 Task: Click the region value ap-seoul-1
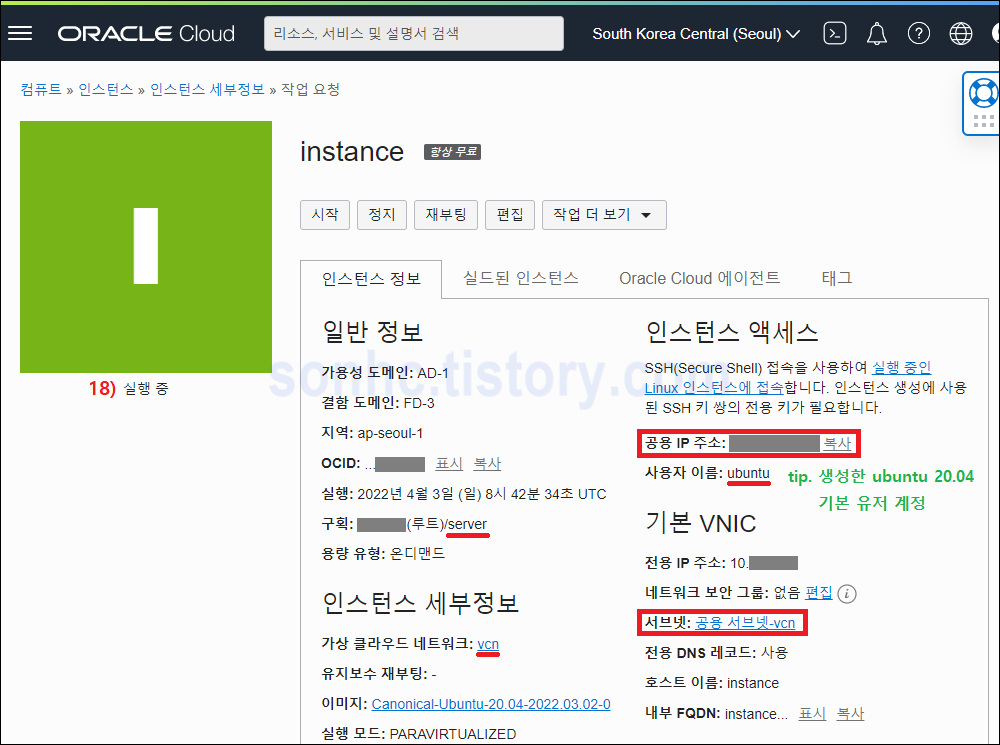(390, 433)
